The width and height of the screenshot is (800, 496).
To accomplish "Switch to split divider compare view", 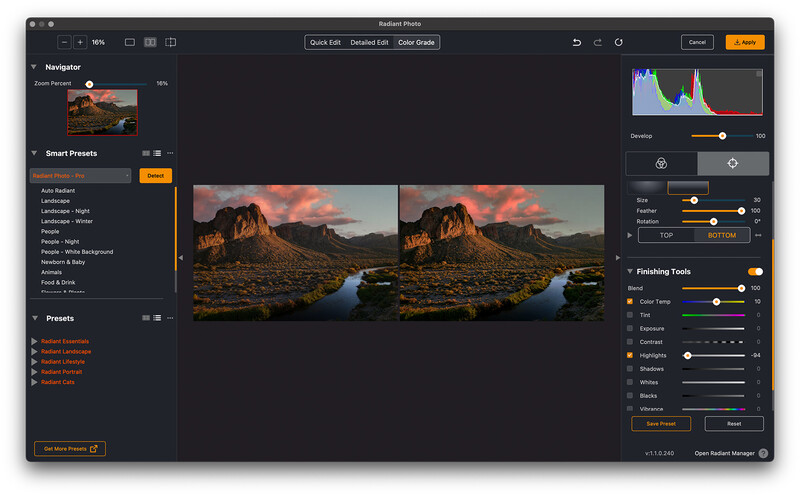I will point(170,42).
